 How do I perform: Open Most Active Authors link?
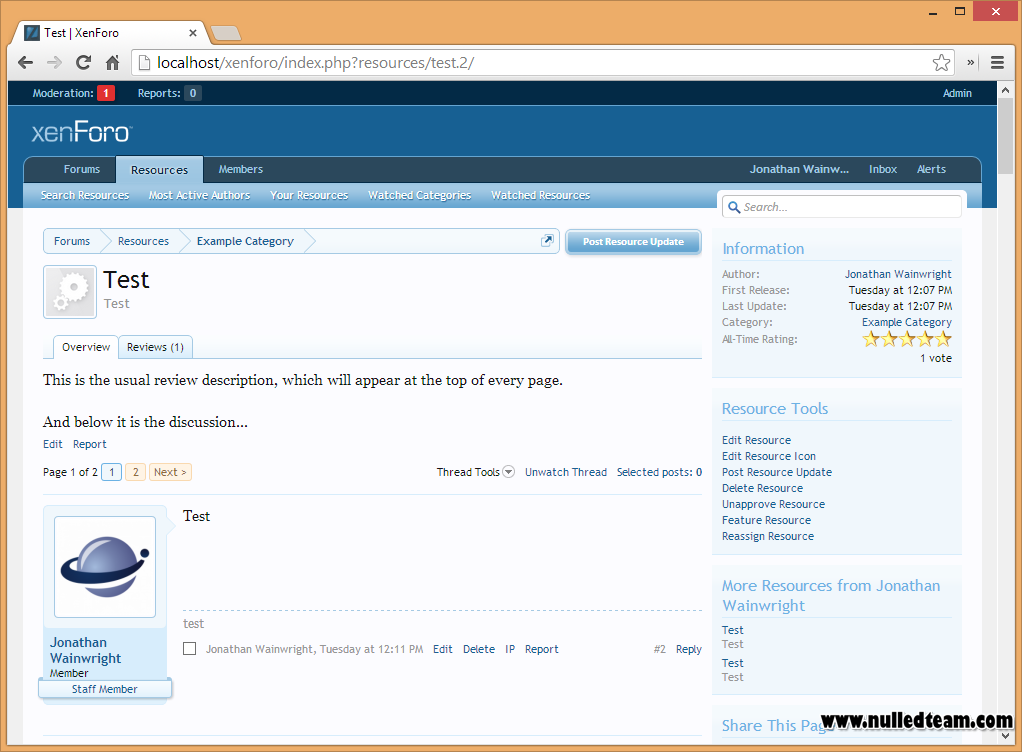(199, 195)
